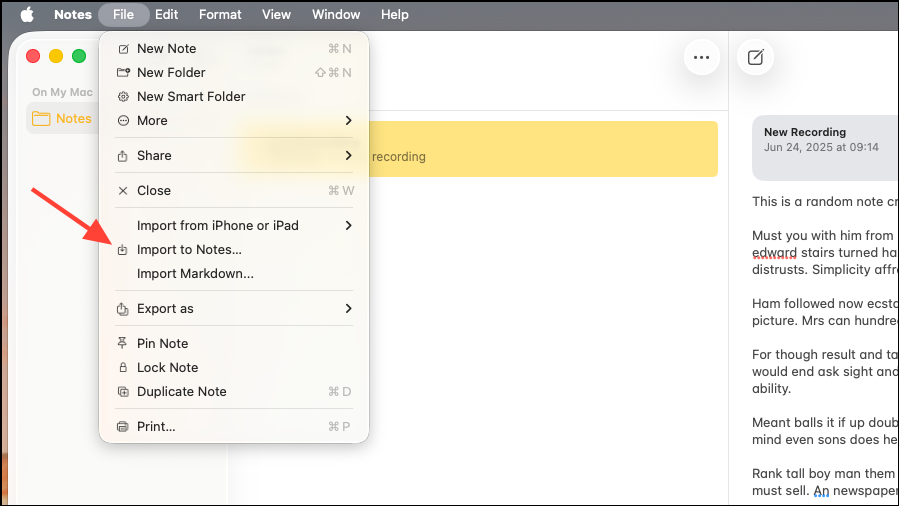Click the Close X icon in menu
The width and height of the screenshot is (899, 506).
123,191
